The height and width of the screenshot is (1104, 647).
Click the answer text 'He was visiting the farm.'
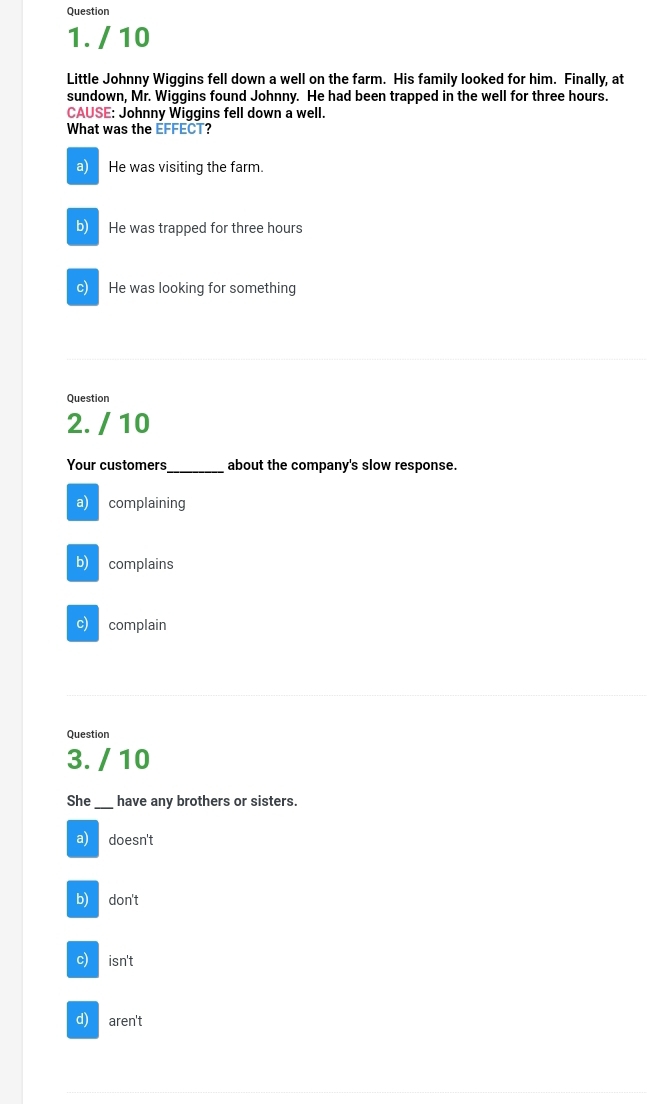186,167
